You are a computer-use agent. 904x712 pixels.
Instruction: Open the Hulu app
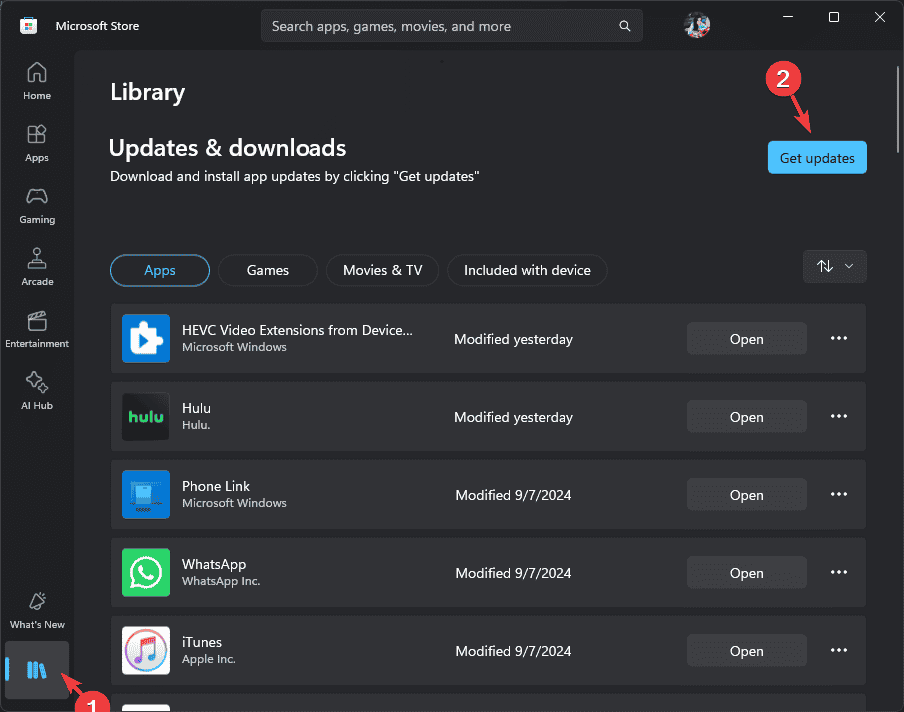point(747,417)
